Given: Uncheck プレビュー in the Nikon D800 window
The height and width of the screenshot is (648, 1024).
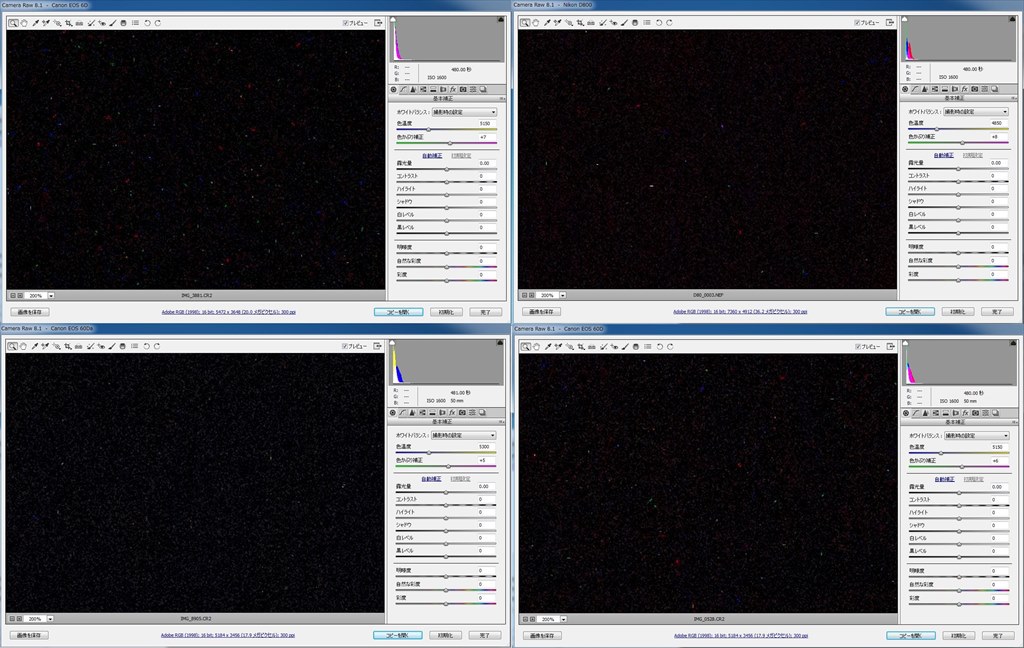Looking at the screenshot, I should [x=858, y=22].
